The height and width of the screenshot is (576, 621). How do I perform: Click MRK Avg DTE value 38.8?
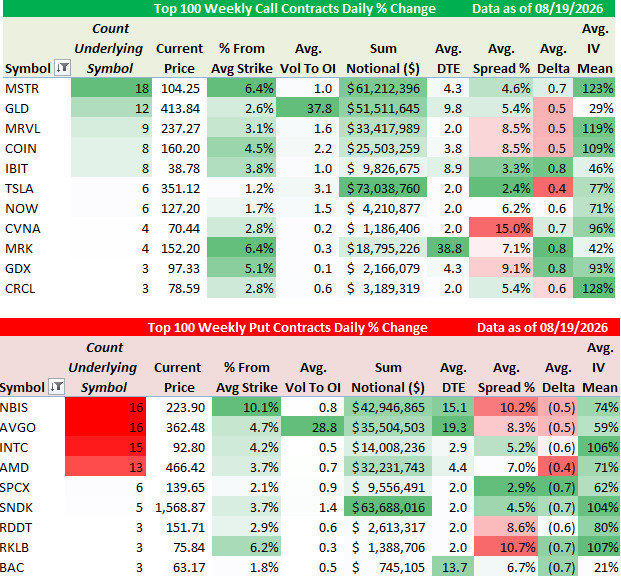(448, 248)
